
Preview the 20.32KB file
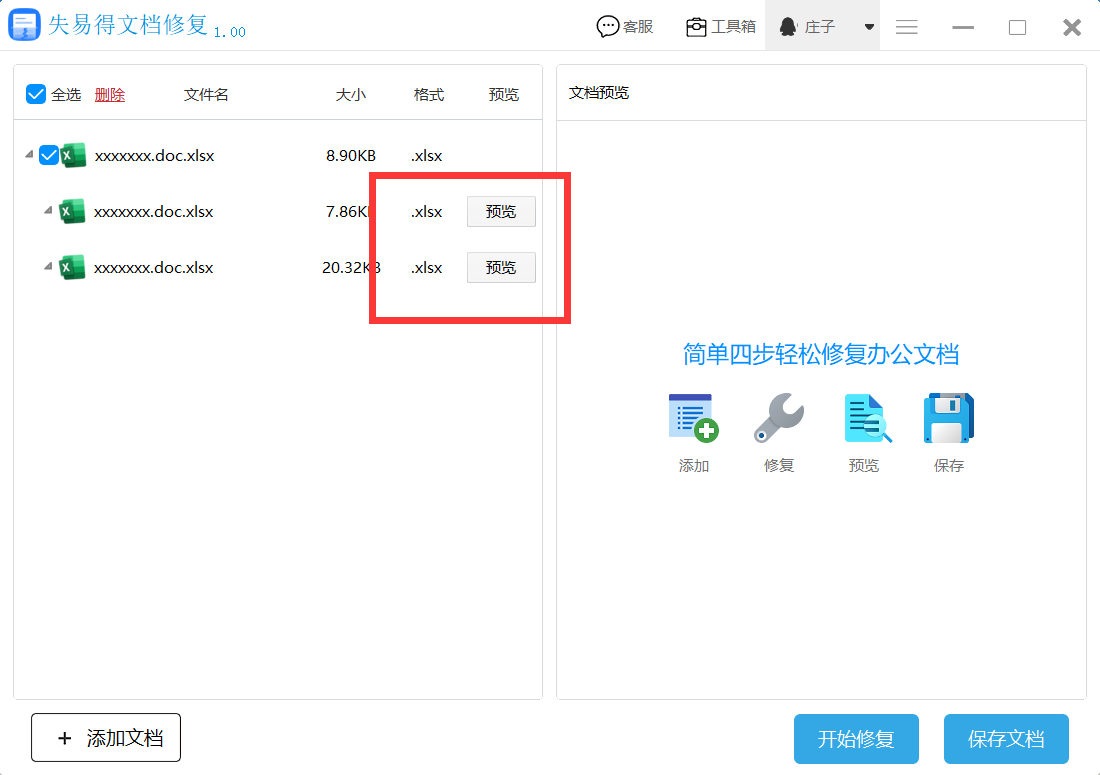click(x=501, y=268)
